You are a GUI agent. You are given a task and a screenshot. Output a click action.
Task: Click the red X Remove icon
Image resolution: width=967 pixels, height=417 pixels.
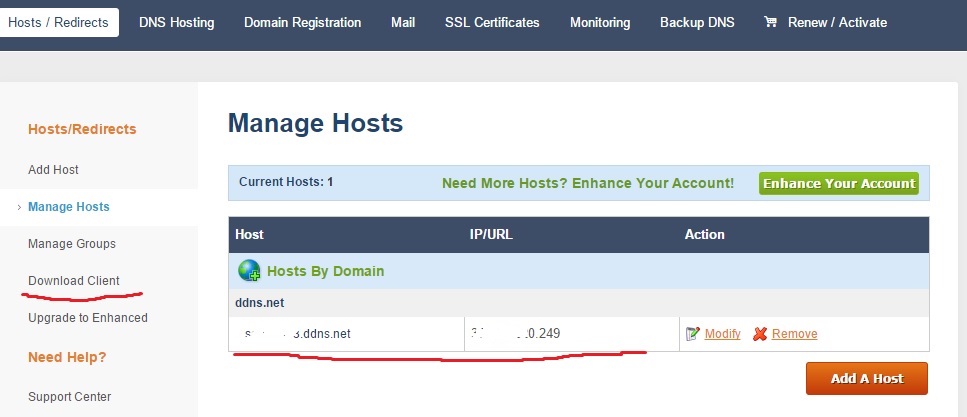pos(760,334)
